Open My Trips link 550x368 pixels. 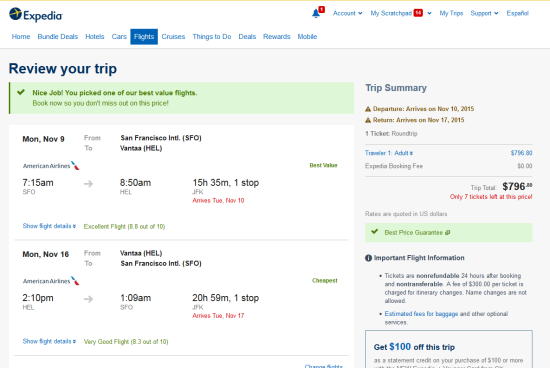(x=451, y=13)
